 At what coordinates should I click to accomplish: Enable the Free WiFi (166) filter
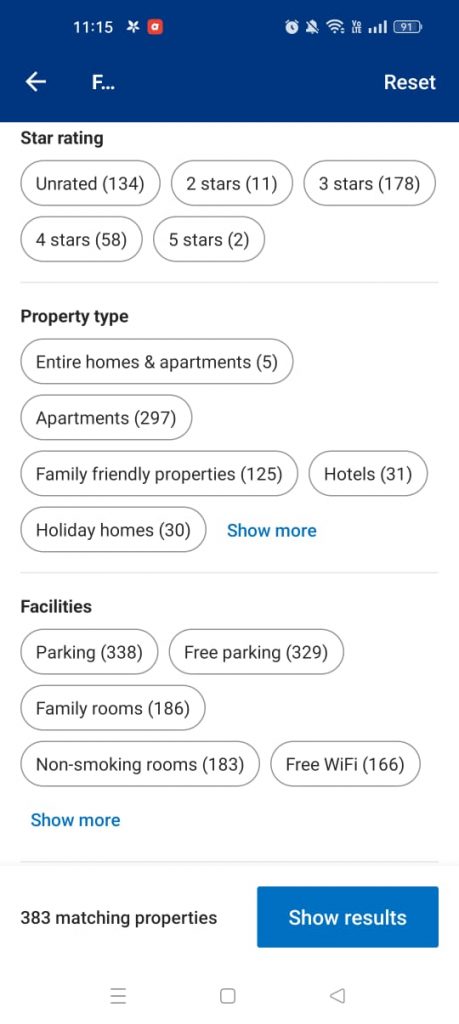pyautogui.click(x=345, y=764)
